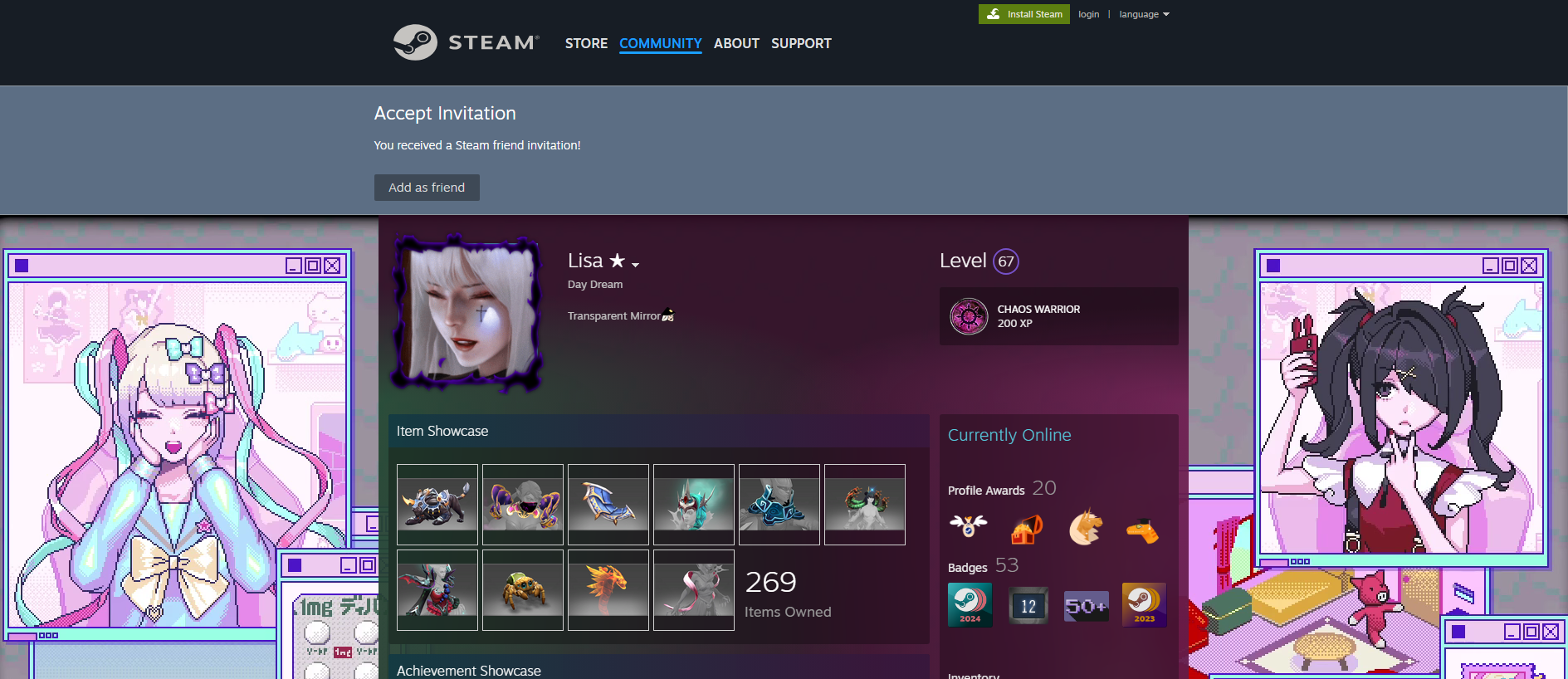Open the SUPPORT page
This screenshot has width=1568, height=679.
pos(801,43)
